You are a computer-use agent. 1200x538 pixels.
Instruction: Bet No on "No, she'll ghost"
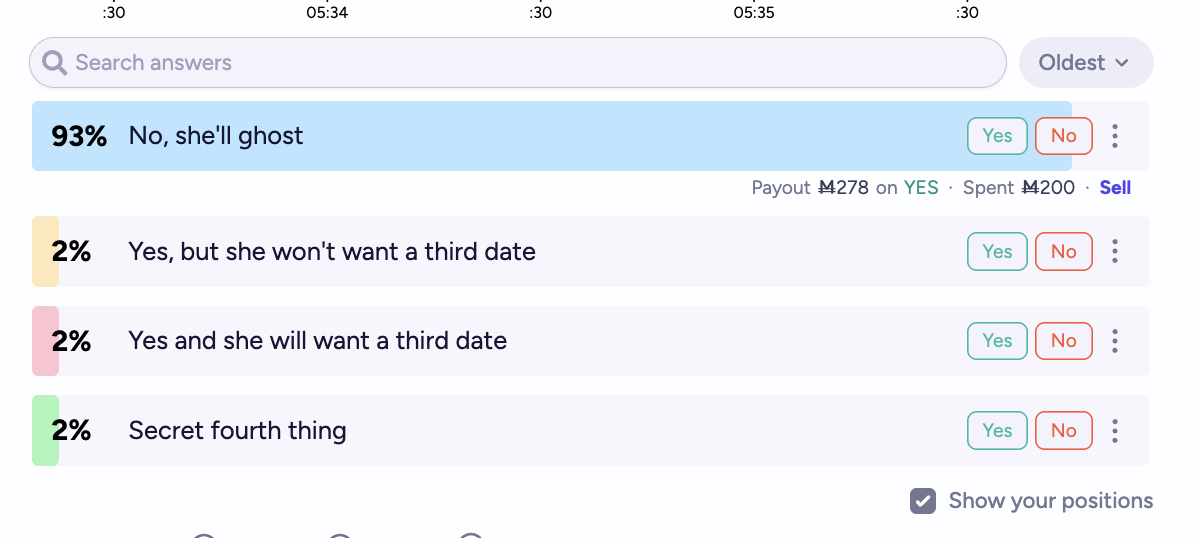pyautogui.click(x=1064, y=136)
